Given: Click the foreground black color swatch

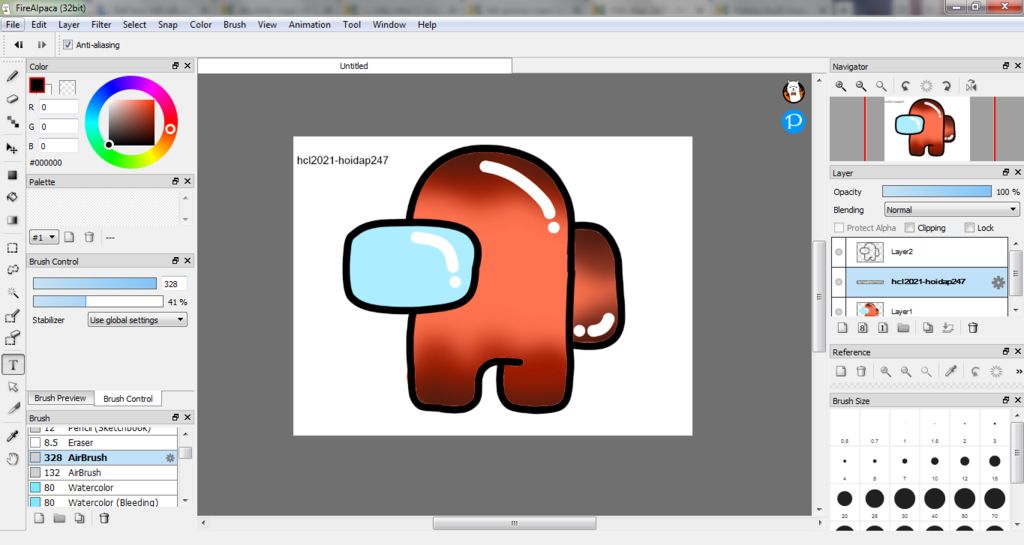Looking at the screenshot, I should (x=37, y=85).
